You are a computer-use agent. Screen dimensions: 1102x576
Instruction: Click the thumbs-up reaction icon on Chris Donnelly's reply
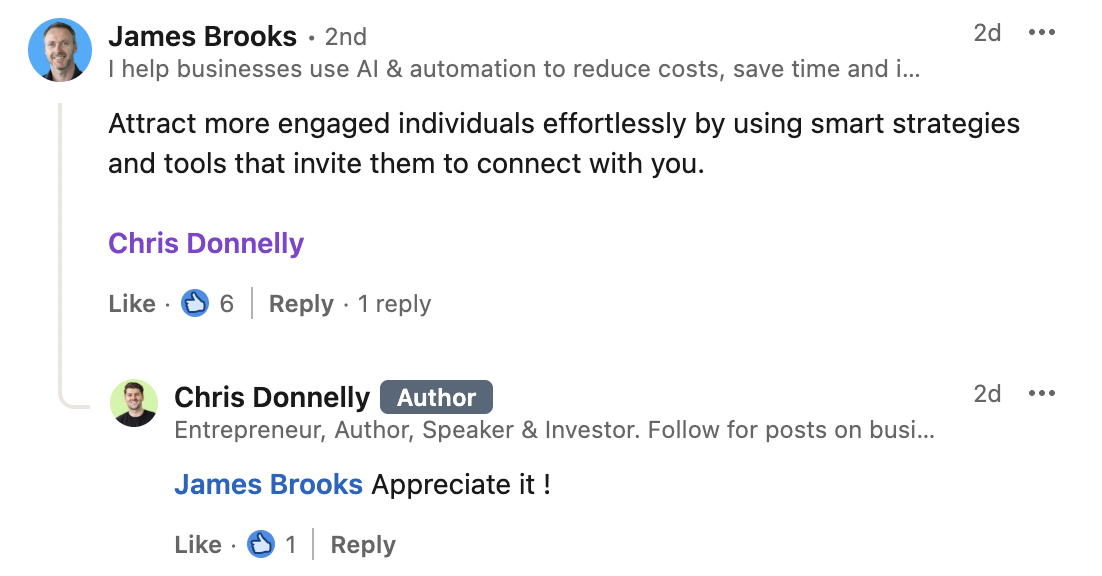261,544
